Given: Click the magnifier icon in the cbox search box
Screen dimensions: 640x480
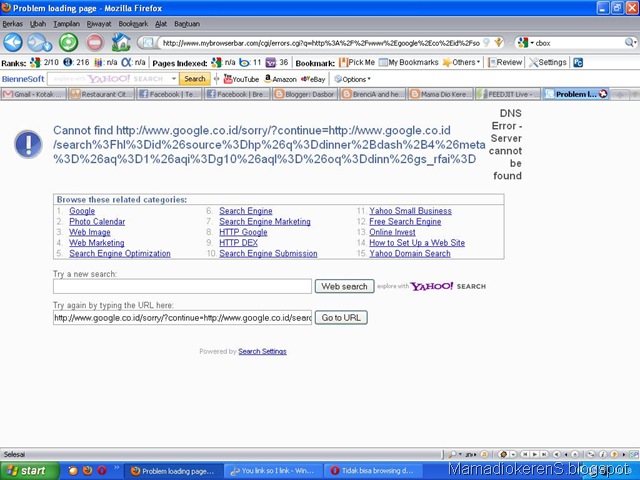Looking at the screenshot, I should point(629,42).
